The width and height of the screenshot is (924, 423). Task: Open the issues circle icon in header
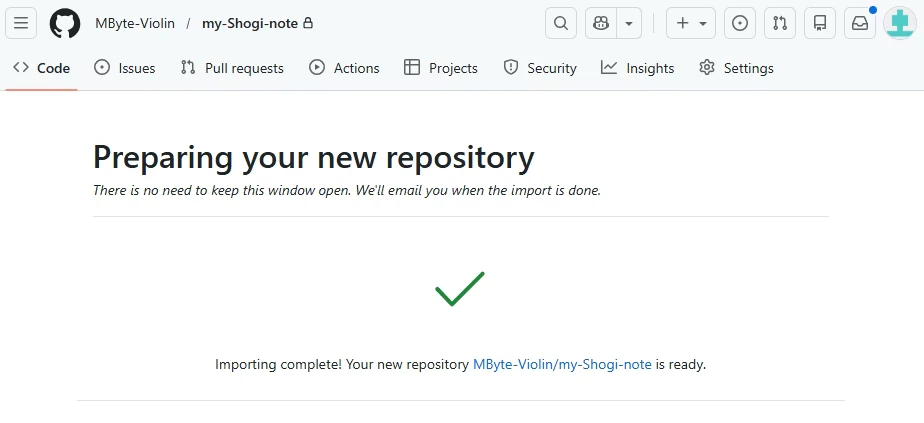pyautogui.click(x=740, y=24)
